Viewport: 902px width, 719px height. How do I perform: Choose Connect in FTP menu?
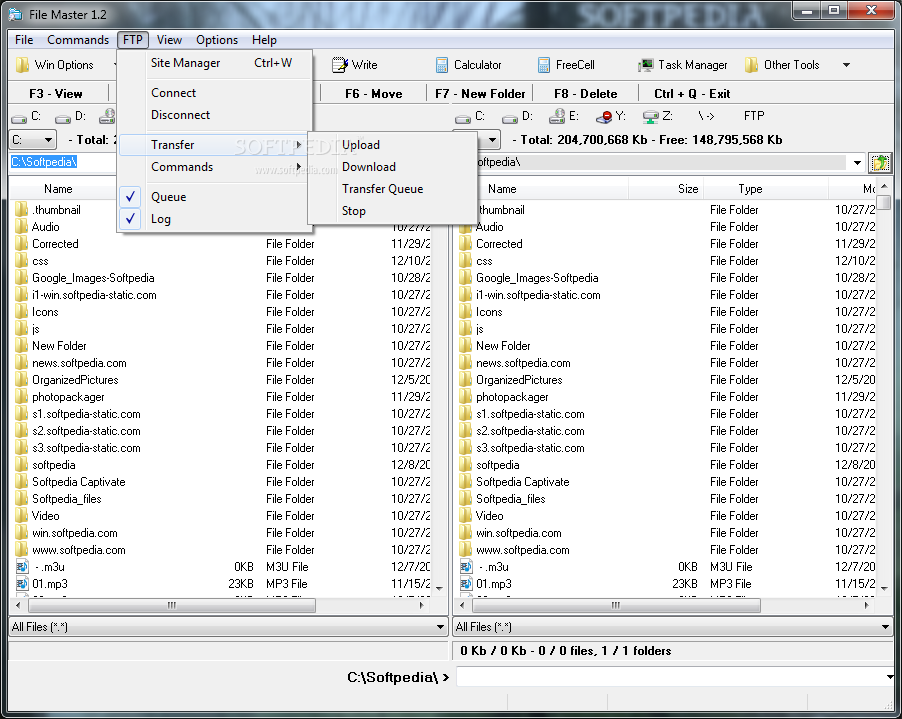pos(215,93)
